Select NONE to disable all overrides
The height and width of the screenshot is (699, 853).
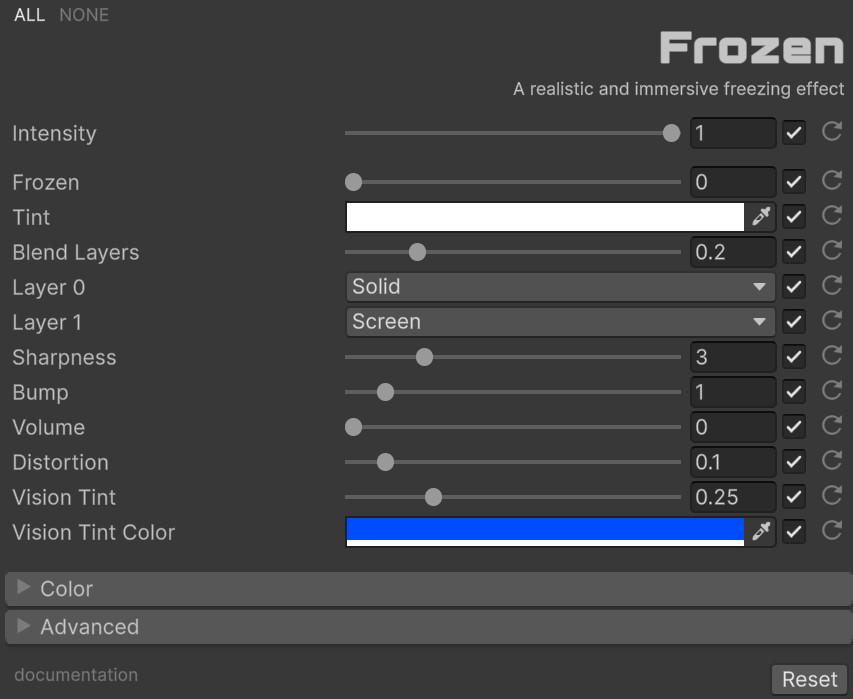(84, 15)
